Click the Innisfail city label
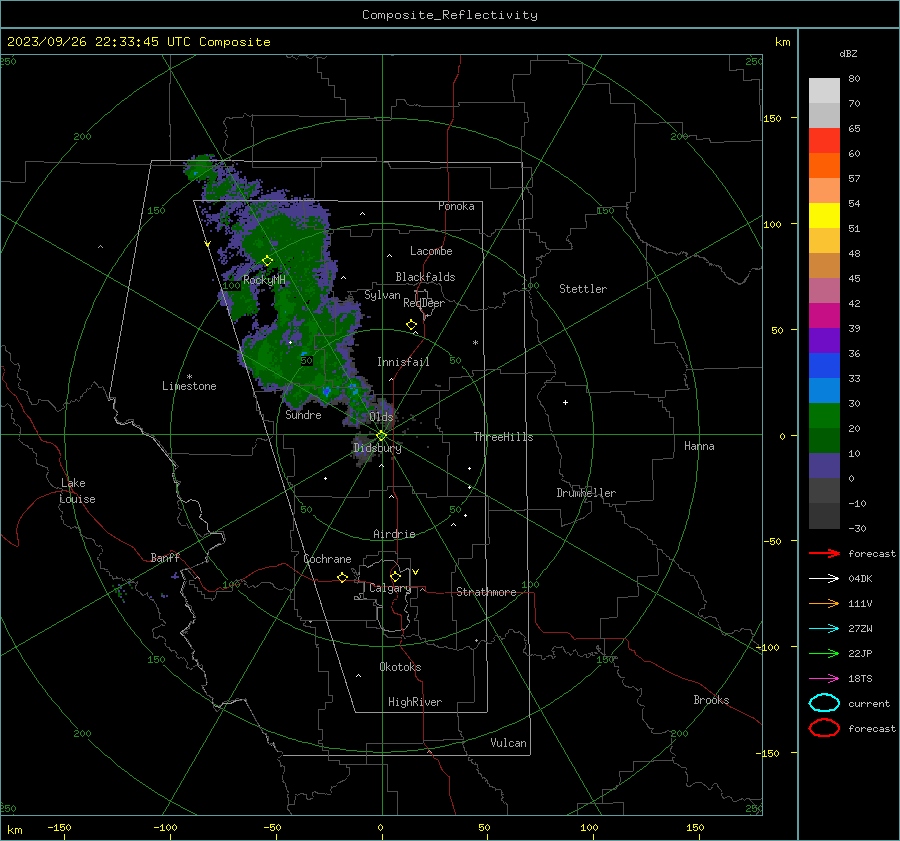 click(x=403, y=362)
